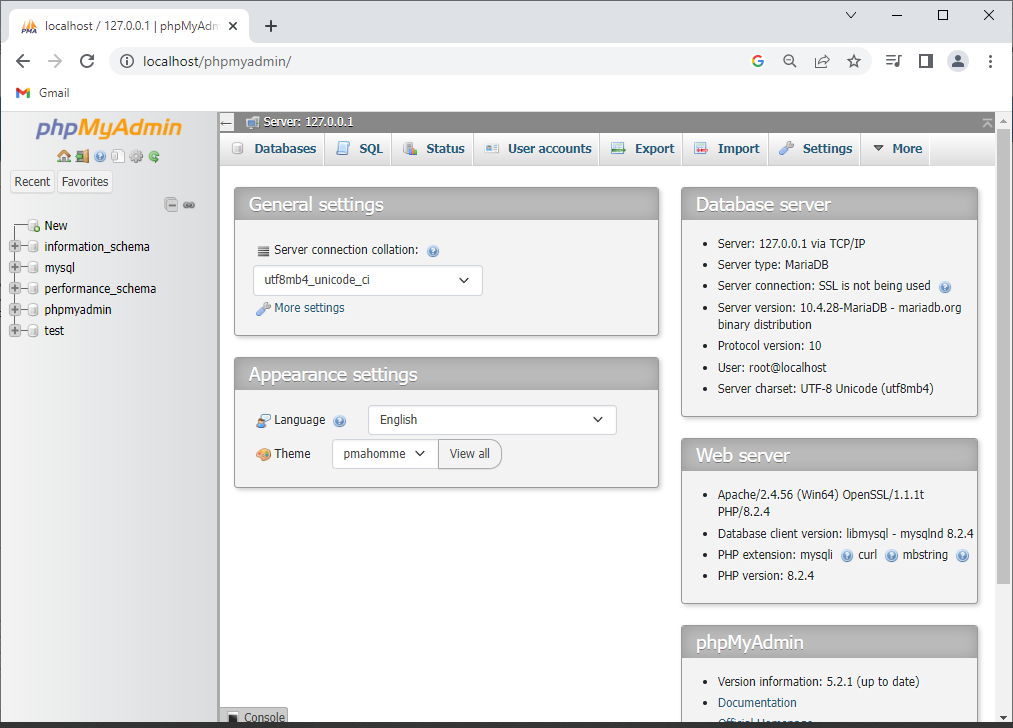This screenshot has height=728, width=1013.
Task: Collapse all navigation tree items icon
Action: (x=171, y=205)
